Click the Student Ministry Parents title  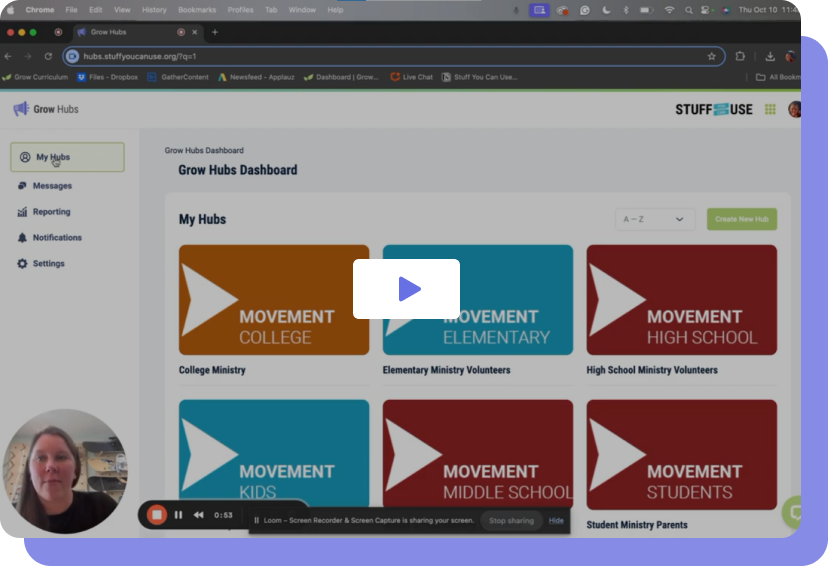pyautogui.click(x=637, y=525)
